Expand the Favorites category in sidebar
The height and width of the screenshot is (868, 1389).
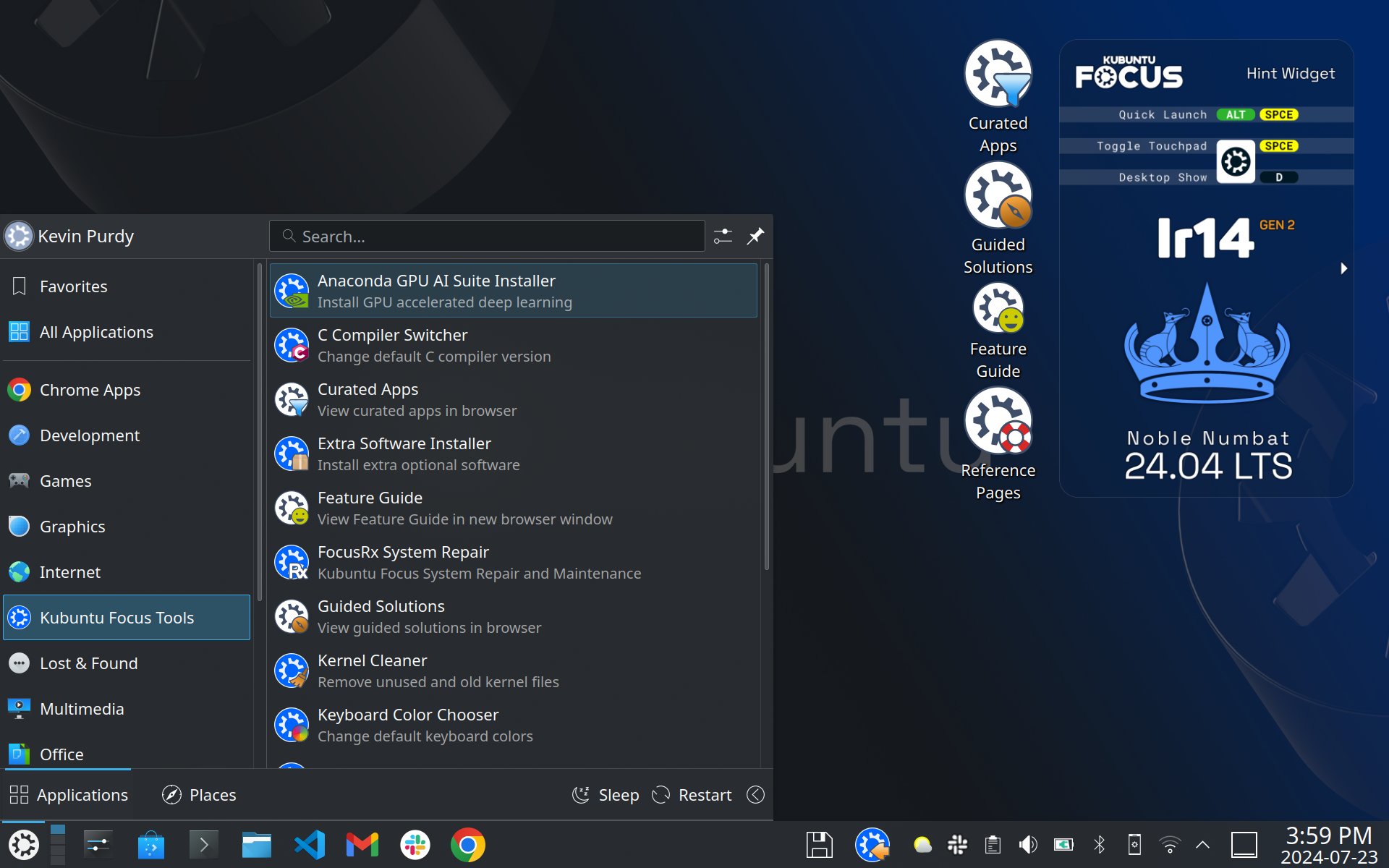(x=73, y=286)
